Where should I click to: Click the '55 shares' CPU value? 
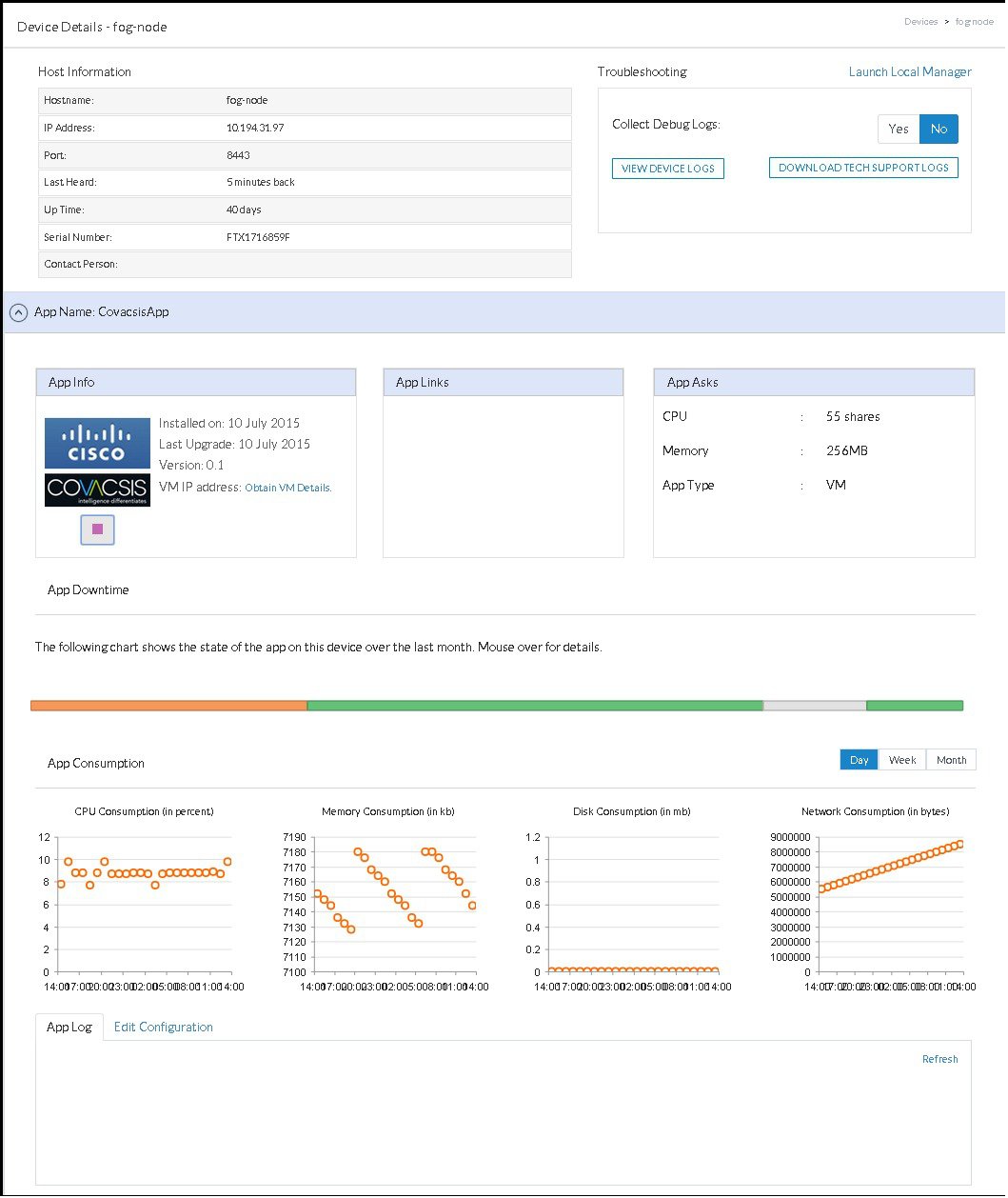(853, 416)
